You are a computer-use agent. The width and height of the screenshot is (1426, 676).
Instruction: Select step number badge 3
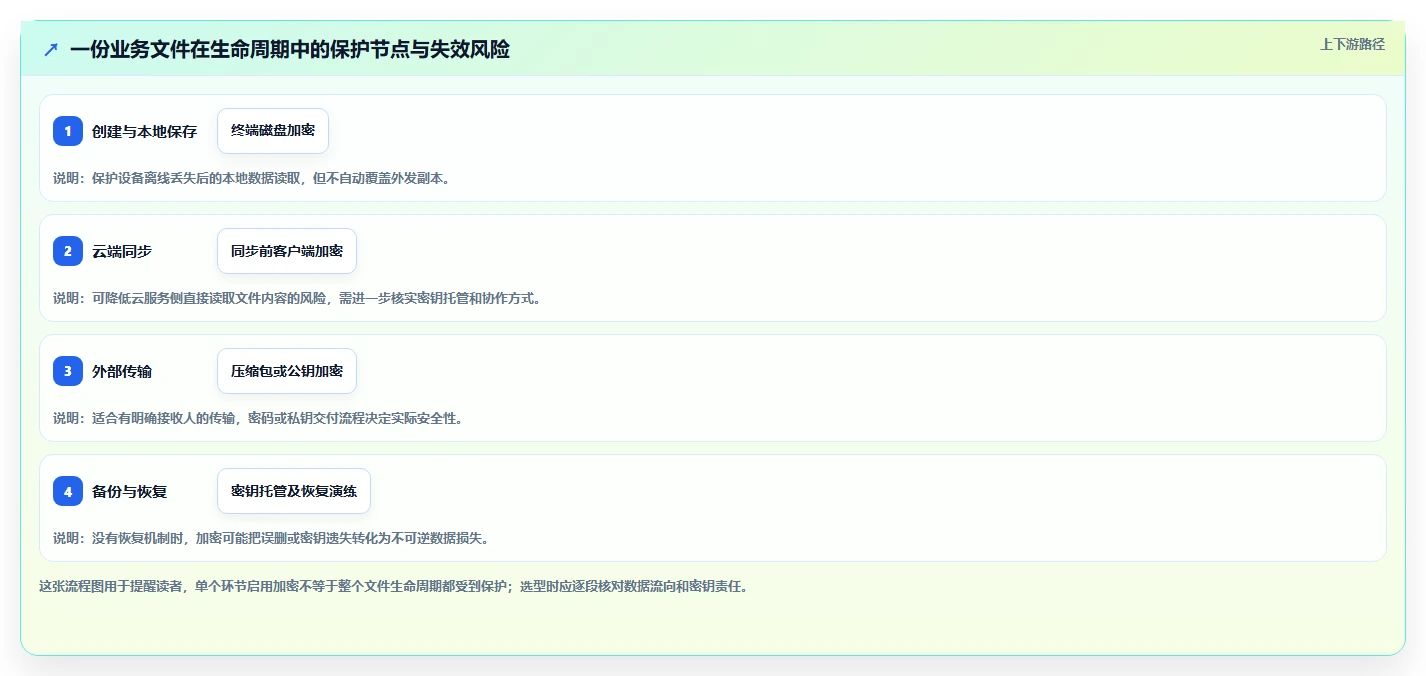pyautogui.click(x=68, y=371)
